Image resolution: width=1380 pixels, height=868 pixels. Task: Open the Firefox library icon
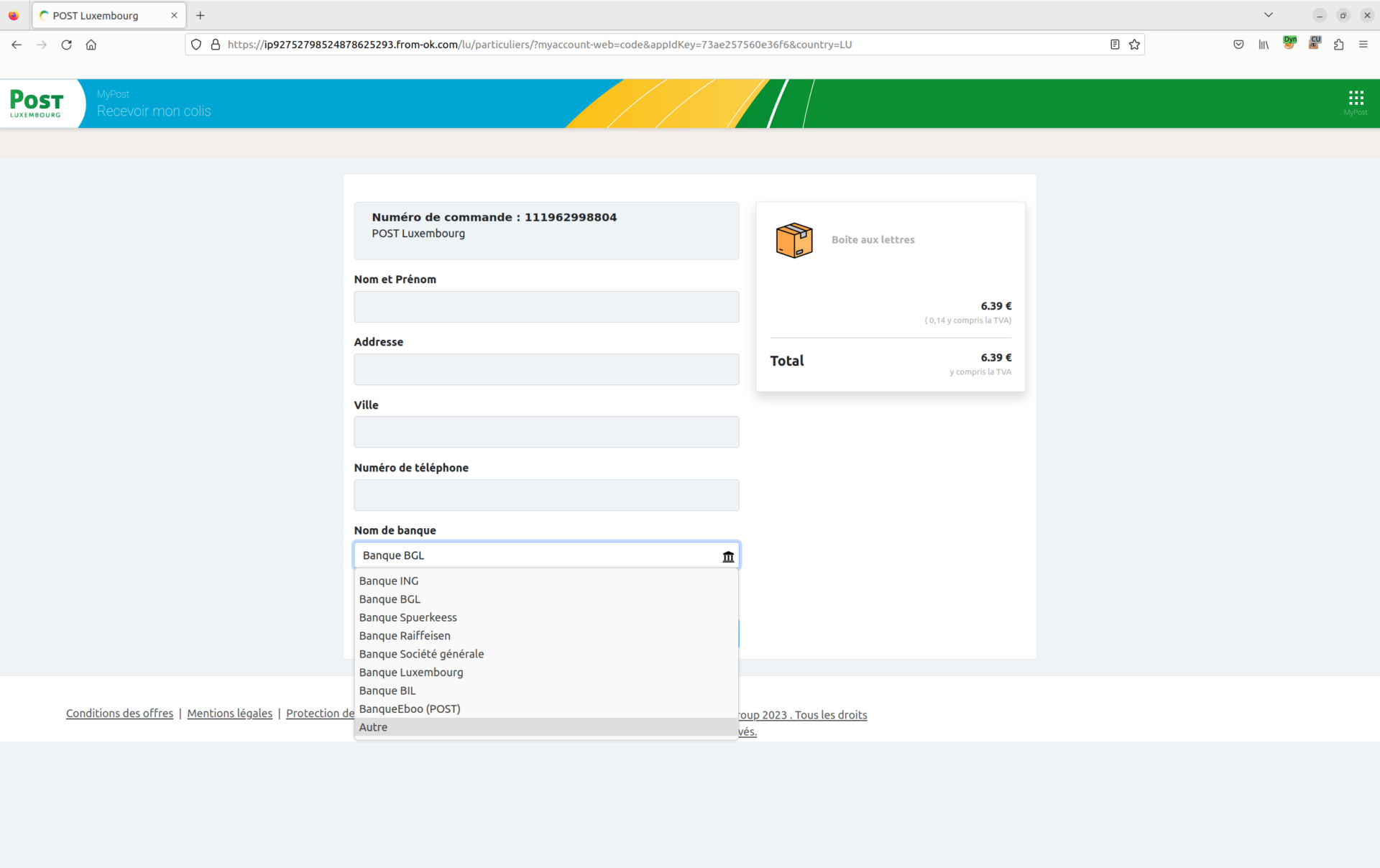click(1264, 45)
